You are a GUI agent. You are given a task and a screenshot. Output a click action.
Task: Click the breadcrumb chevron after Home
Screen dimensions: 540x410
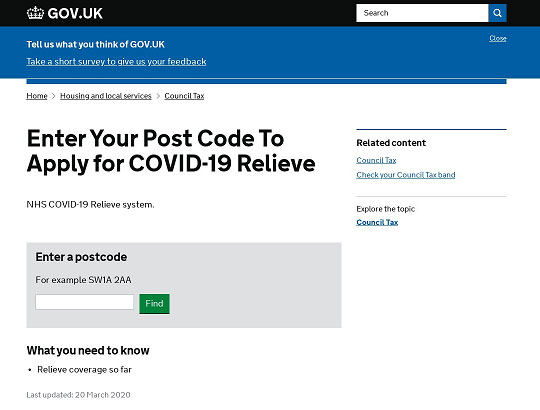tap(54, 96)
